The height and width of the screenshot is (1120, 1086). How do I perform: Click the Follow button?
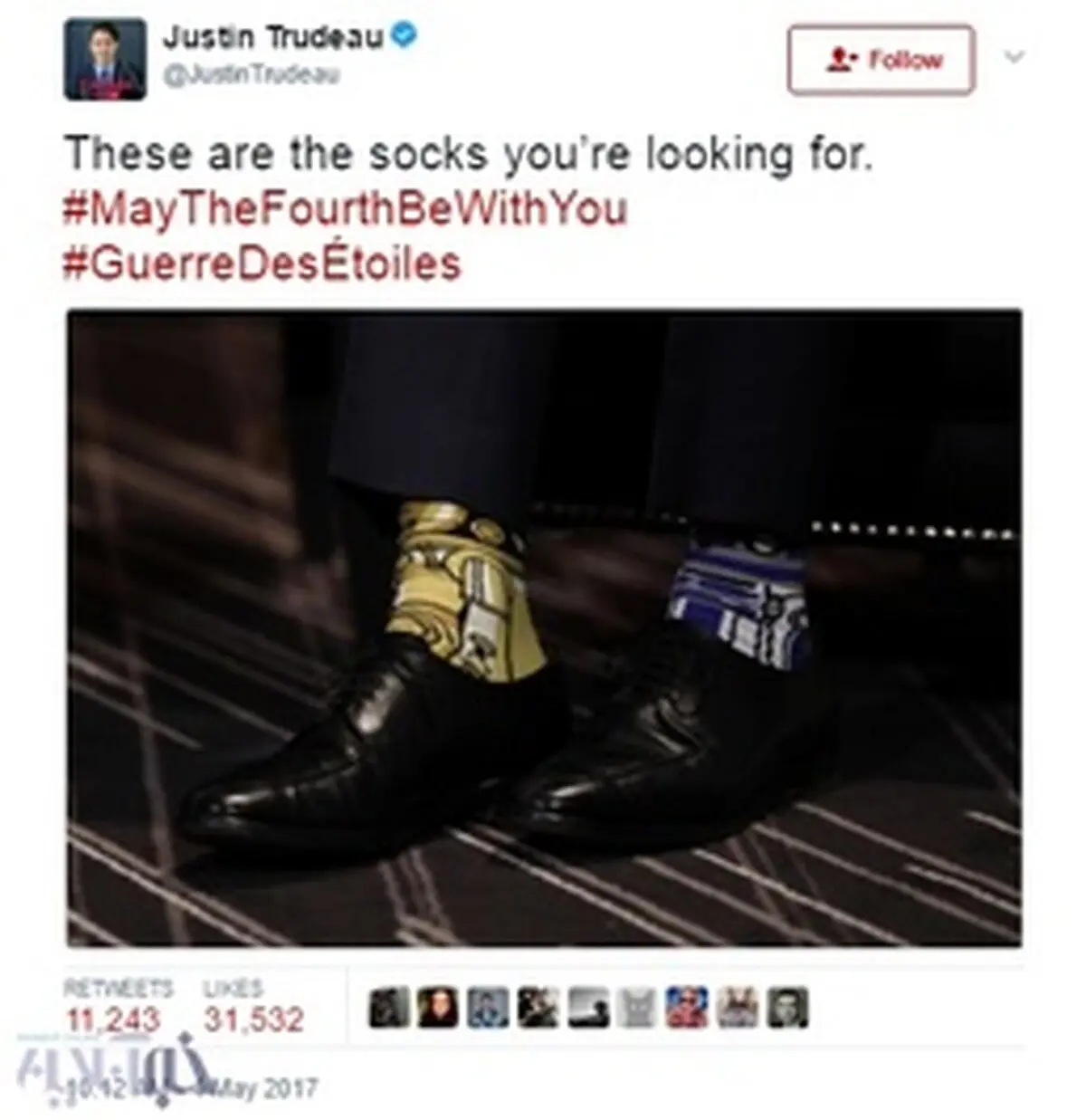pyautogui.click(x=881, y=60)
